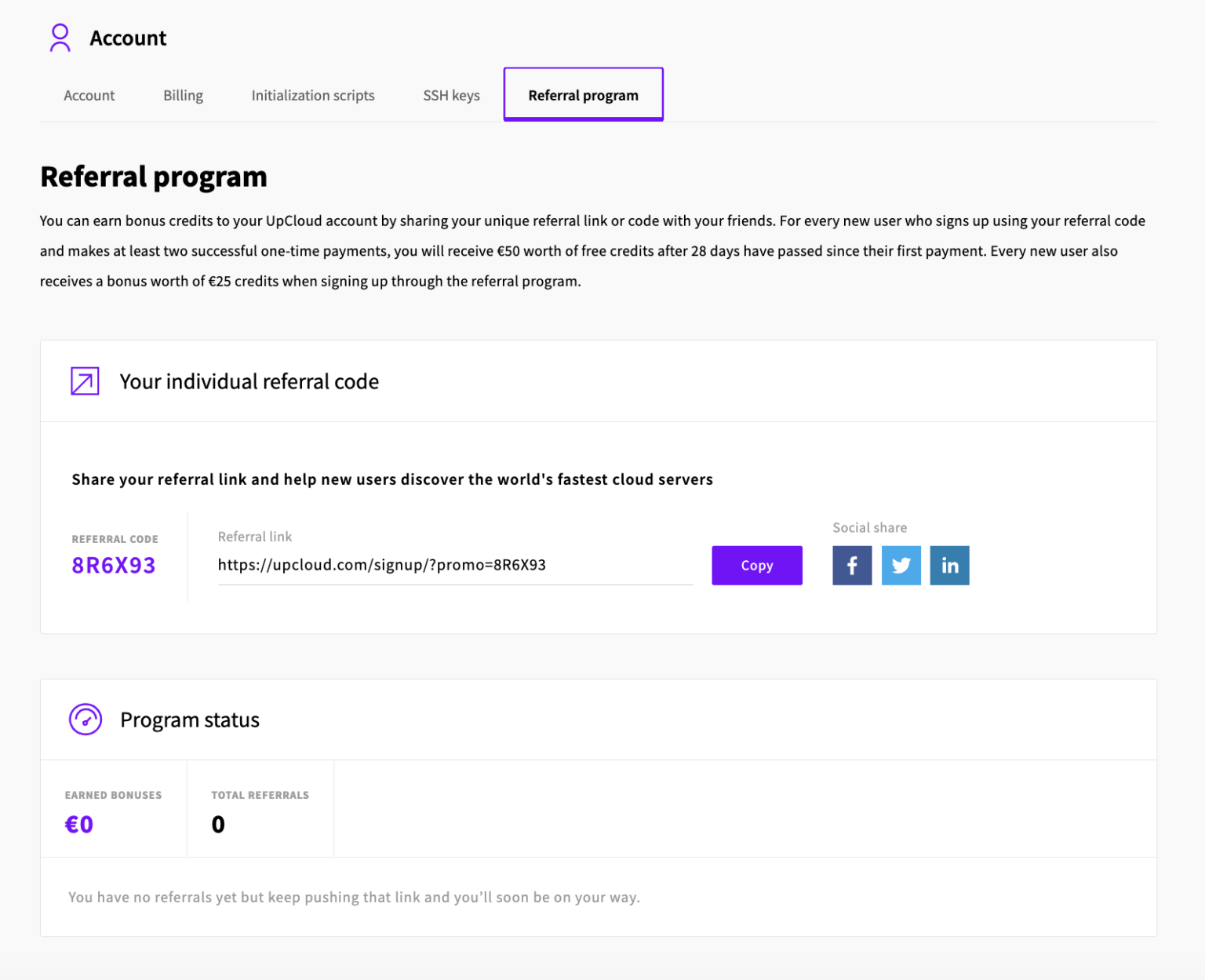Open the SSH keys tab
The height and width of the screenshot is (980, 1205).
[451, 95]
